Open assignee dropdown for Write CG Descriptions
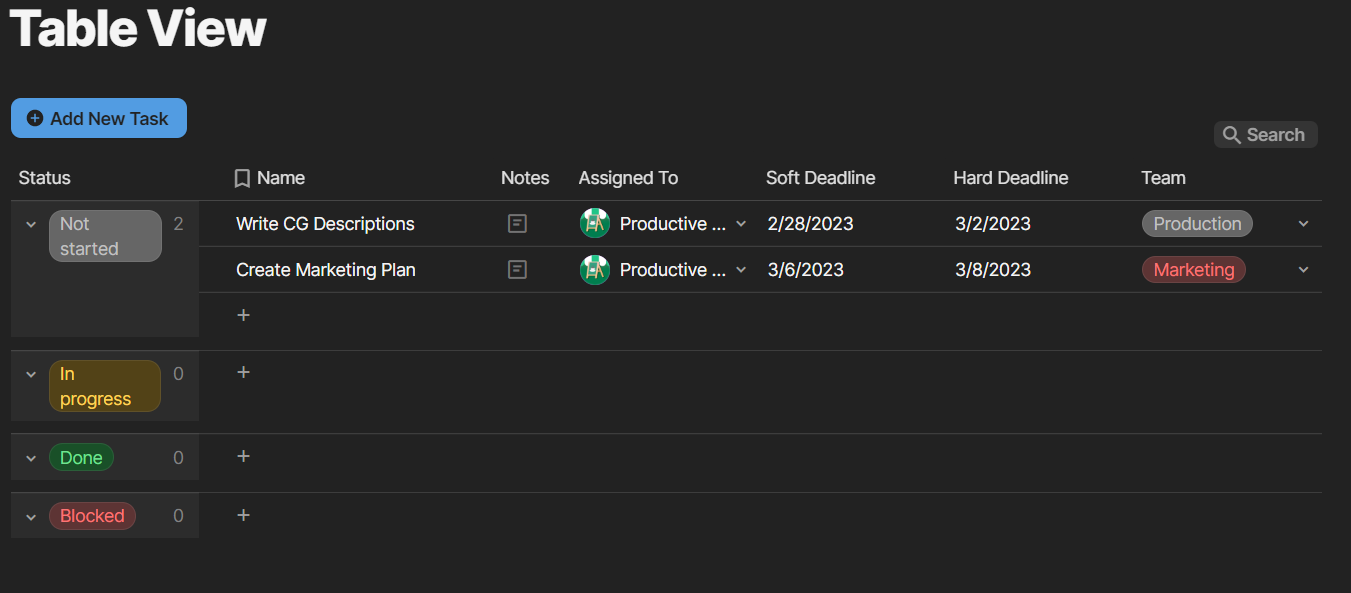The width and height of the screenshot is (1351, 593). [x=741, y=224]
